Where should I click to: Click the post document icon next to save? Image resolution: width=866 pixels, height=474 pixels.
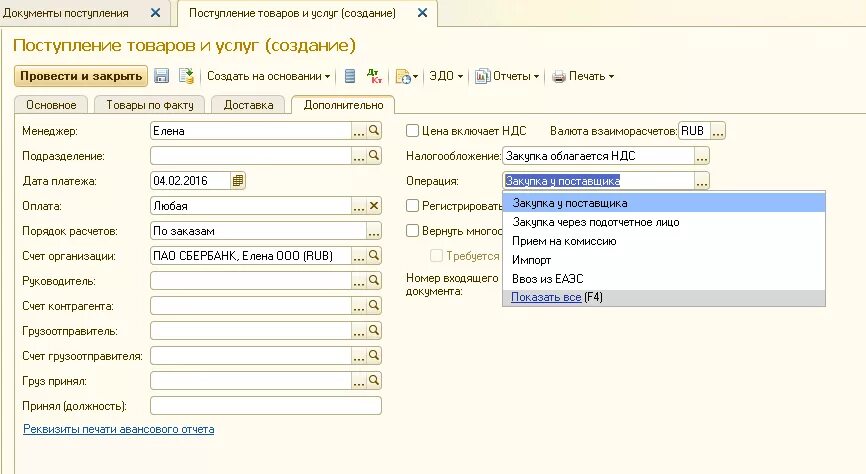pos(187,76)
